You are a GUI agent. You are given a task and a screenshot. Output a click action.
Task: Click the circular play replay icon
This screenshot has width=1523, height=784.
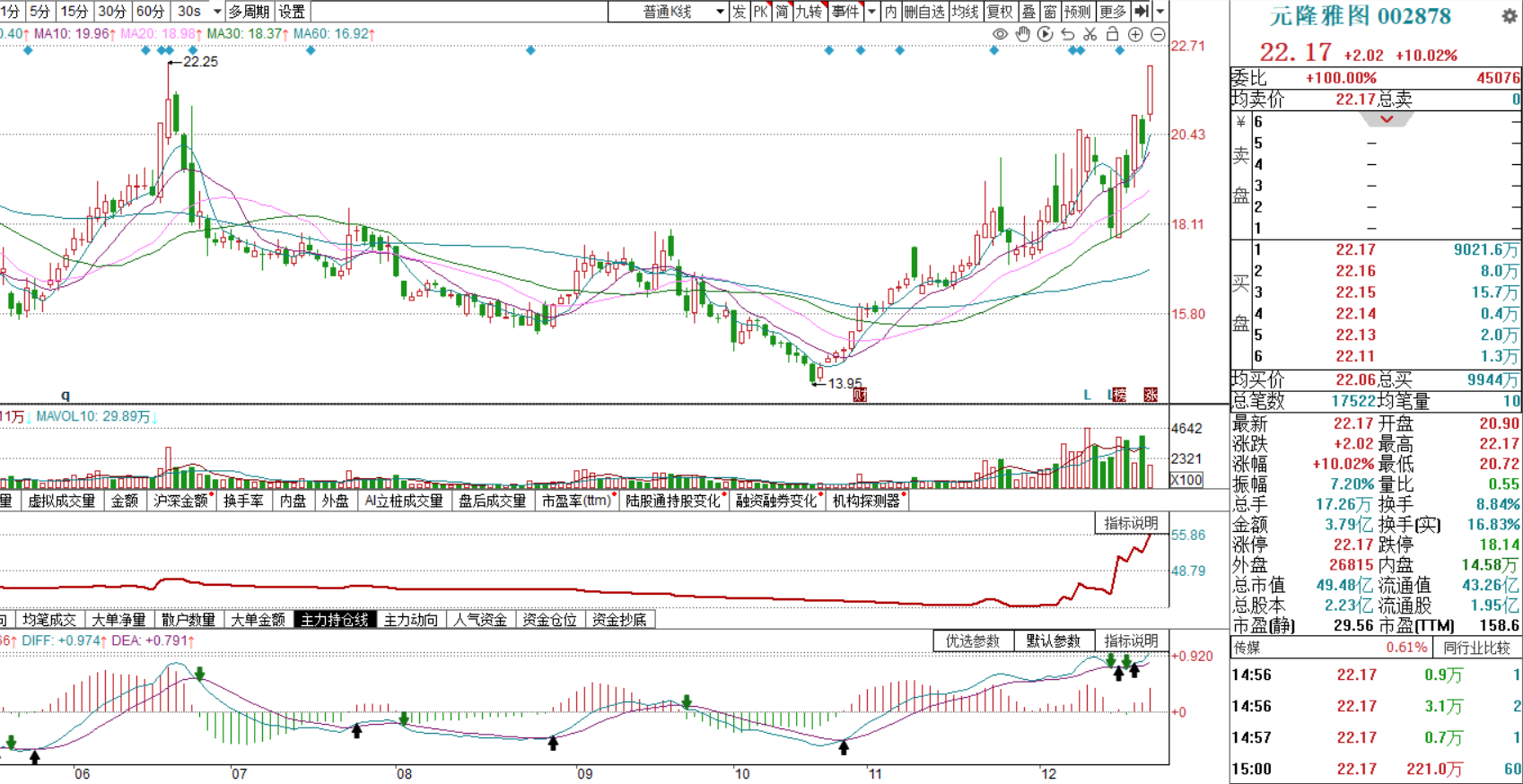[1045, 34]
